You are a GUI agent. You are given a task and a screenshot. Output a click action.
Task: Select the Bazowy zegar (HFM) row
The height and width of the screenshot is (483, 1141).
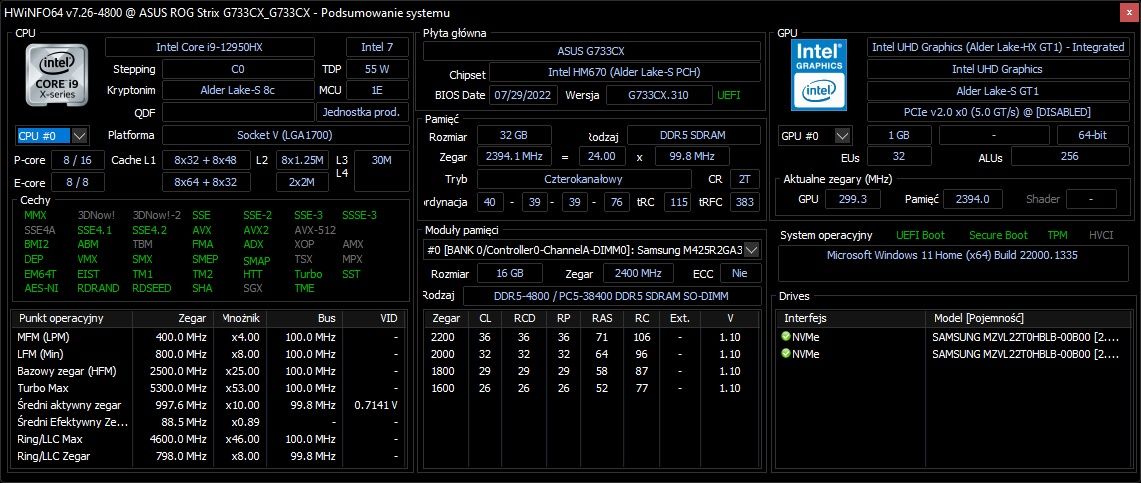pyautogui.click(x=207, y=371)
